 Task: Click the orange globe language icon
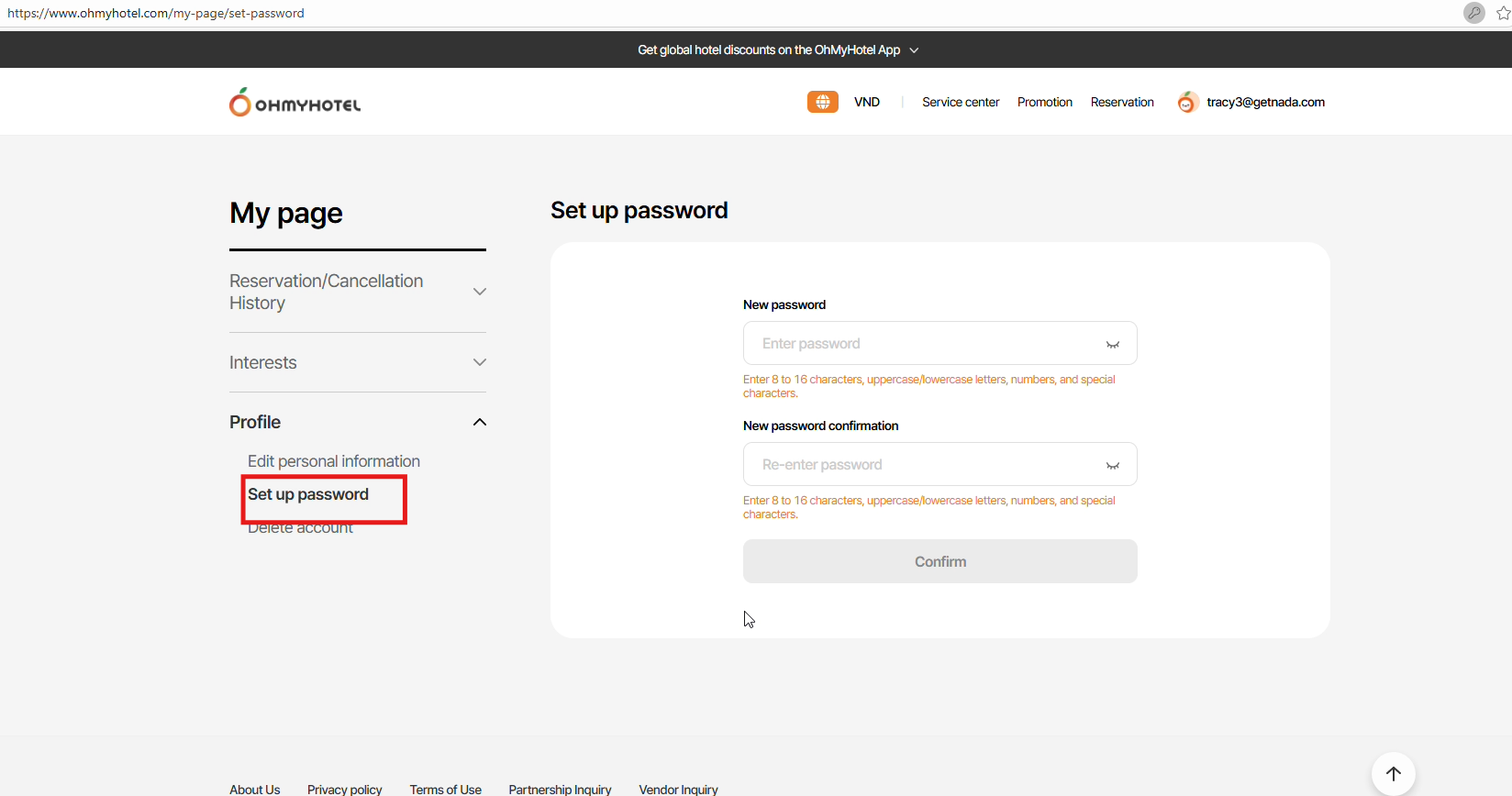[822, 102]
